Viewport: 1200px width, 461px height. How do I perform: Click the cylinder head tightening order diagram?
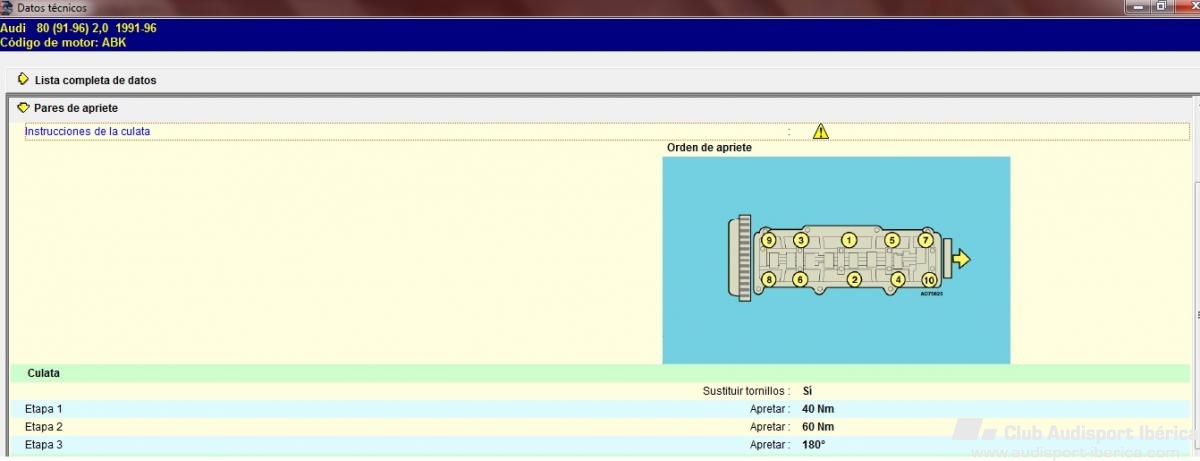tap(836, 260)
